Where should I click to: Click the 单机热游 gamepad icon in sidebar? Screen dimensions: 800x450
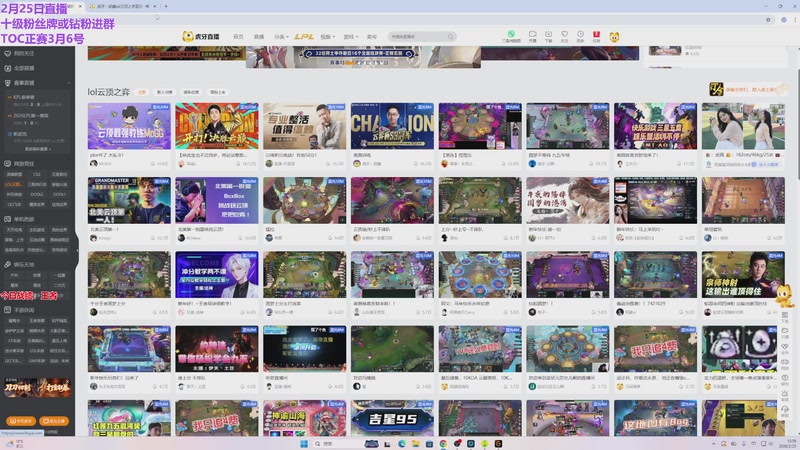(x=8, y=219)
